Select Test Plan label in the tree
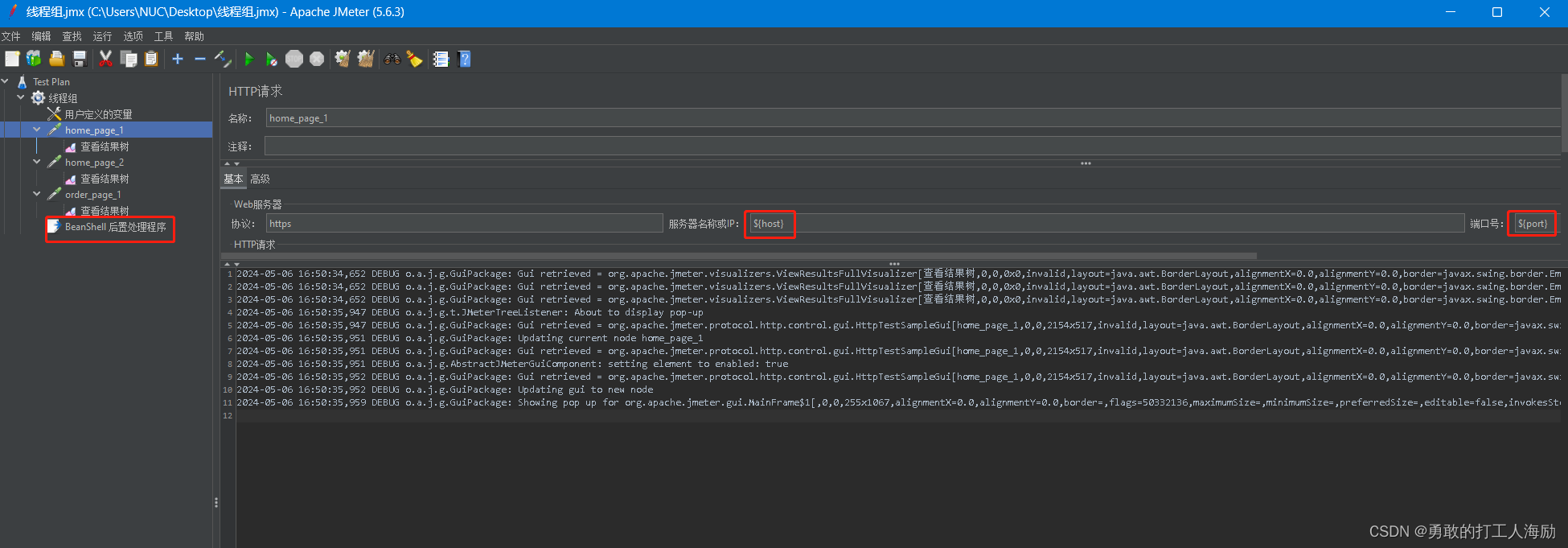 (51, 82)
